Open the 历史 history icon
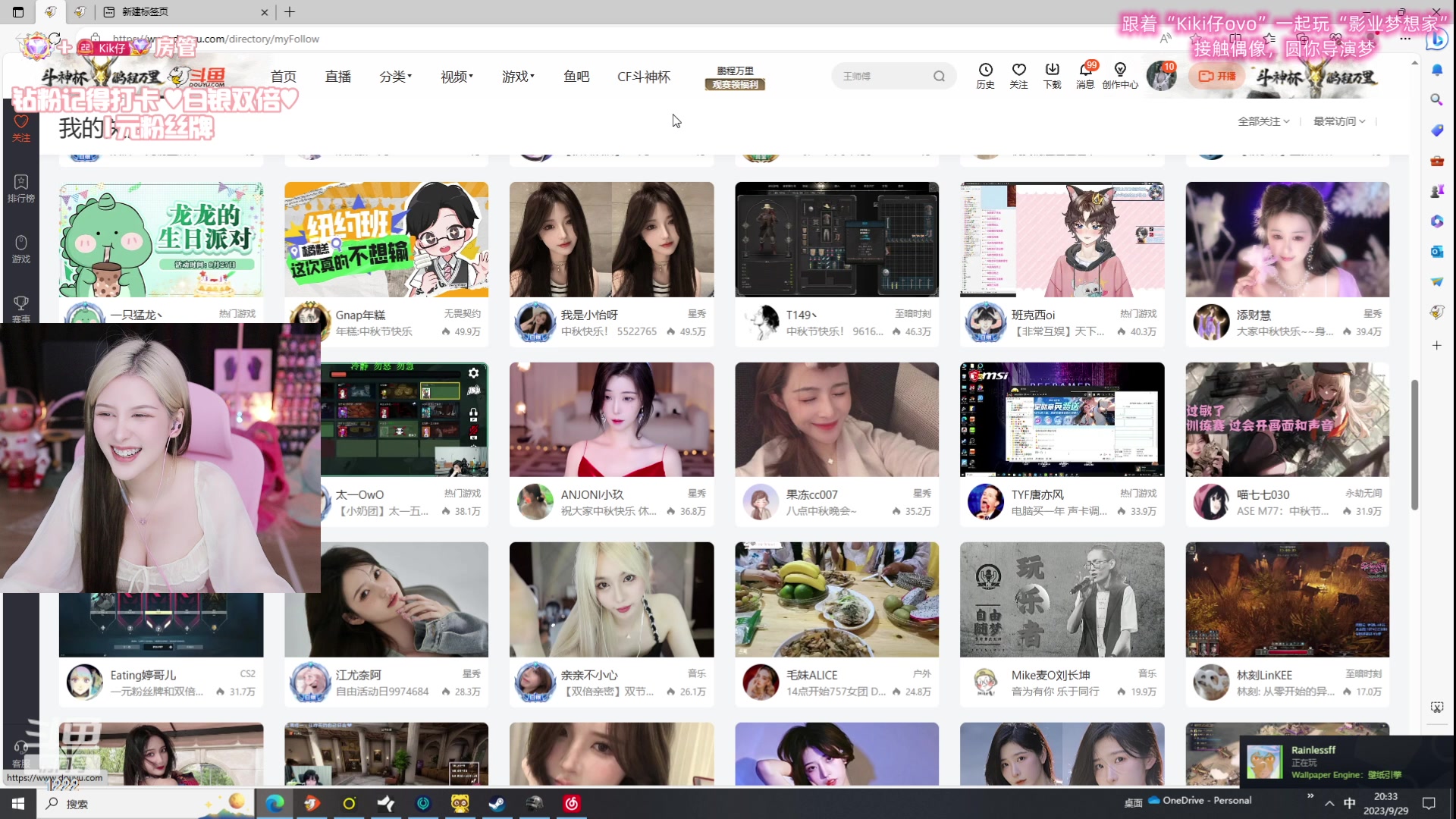1456x819 pixels. coord(985,76)
